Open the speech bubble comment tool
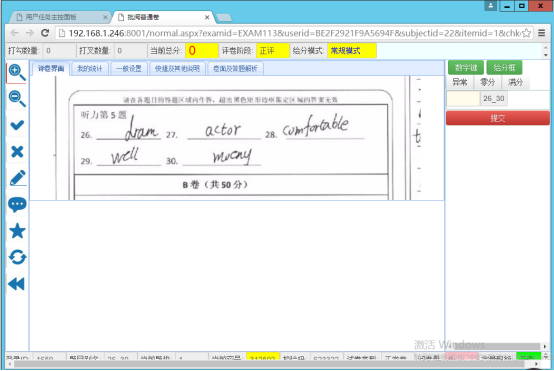 pos(17,205)
